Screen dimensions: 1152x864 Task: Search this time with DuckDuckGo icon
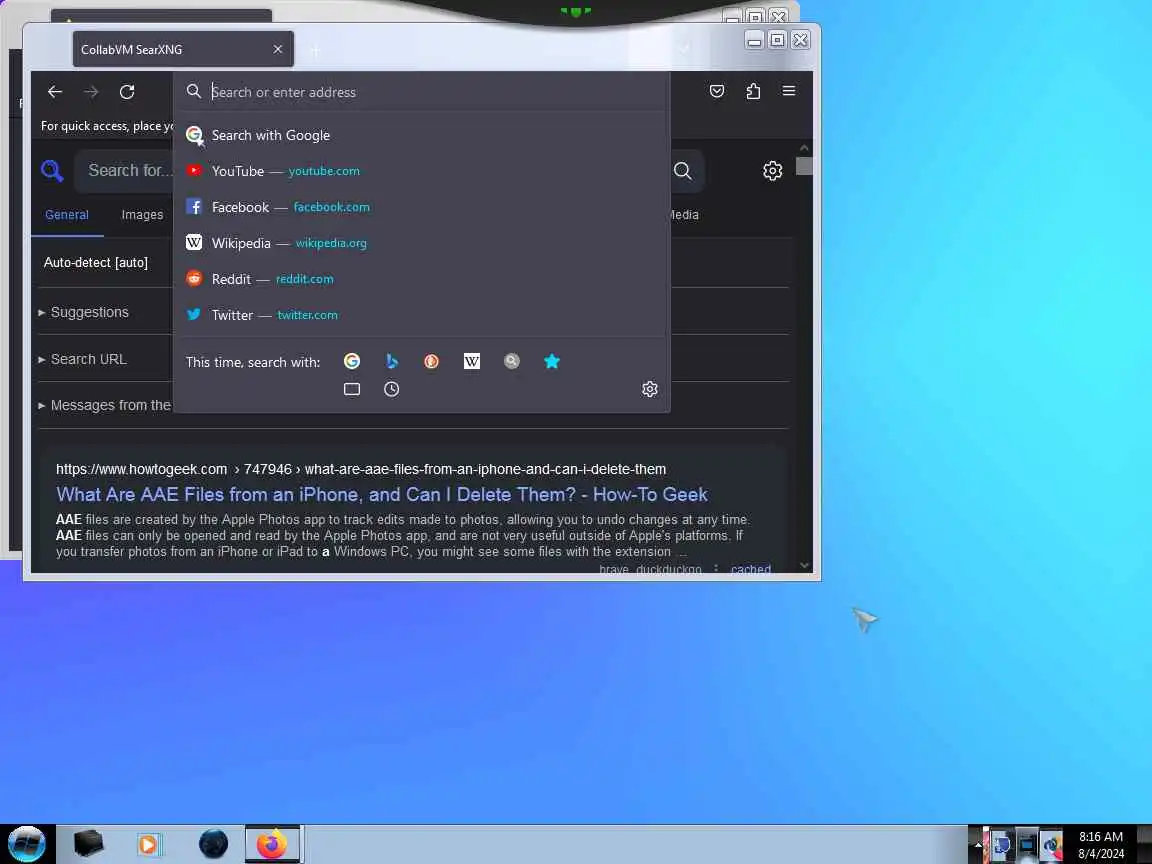tap(431, 361)
